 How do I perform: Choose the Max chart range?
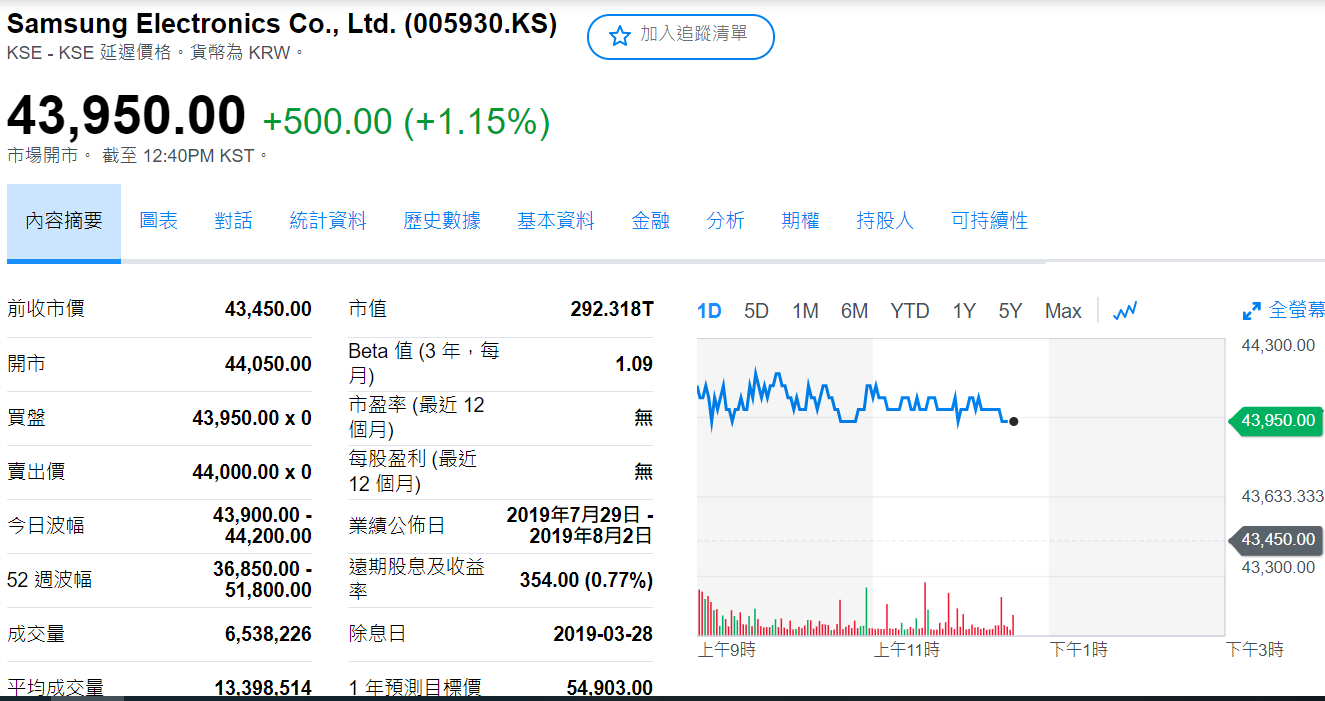click(x=1063, y=311)
